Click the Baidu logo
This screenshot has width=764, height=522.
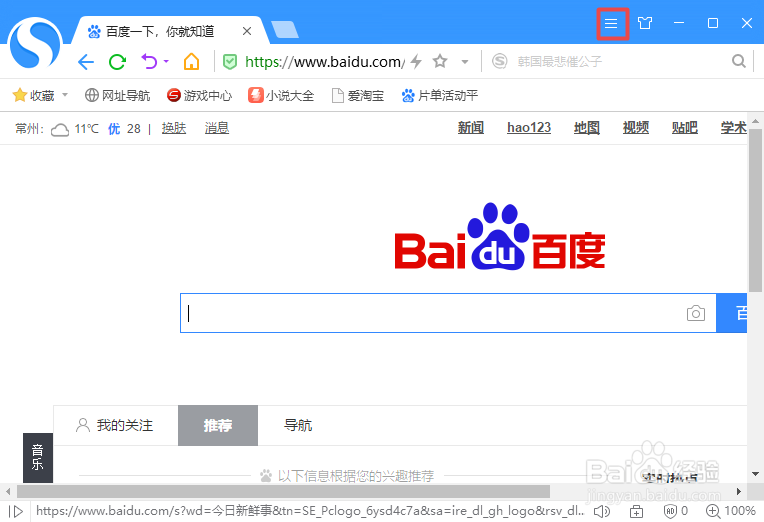500,236
